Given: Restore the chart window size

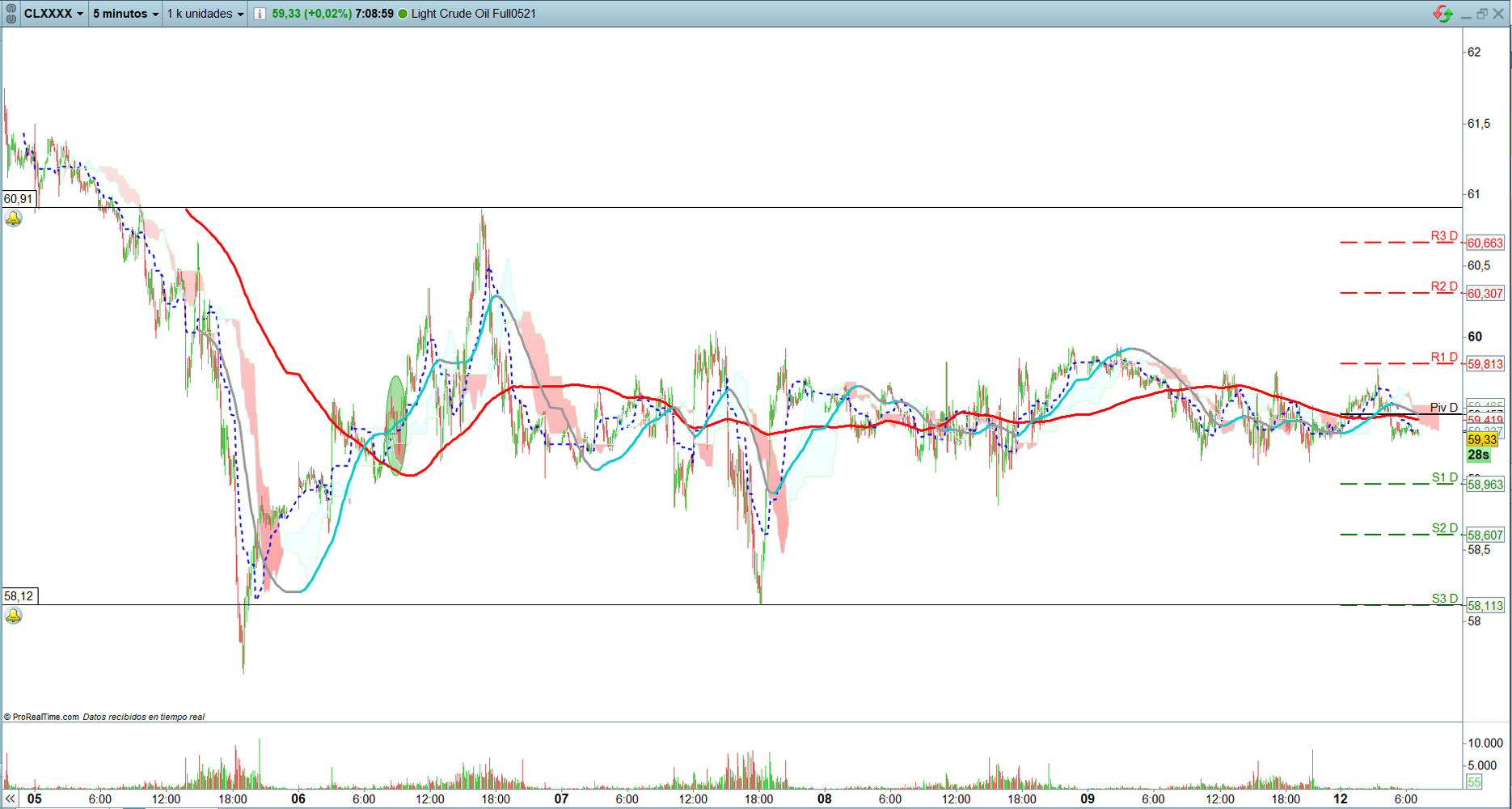Looking at the screenshot, I should (1482, 14).
